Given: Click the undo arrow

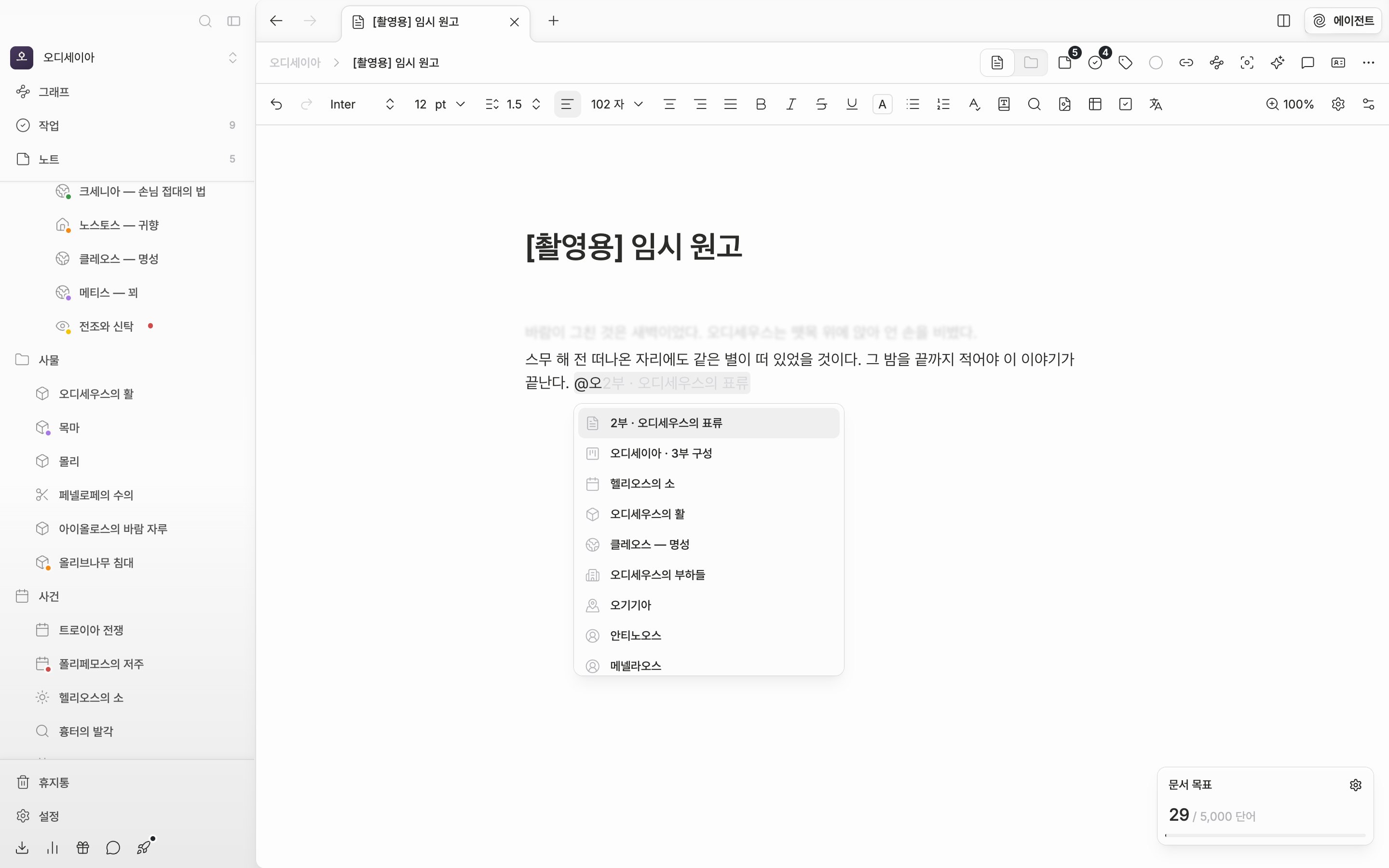Looking at the screenshot, I should pyautogui.click(x=276, y=104).
